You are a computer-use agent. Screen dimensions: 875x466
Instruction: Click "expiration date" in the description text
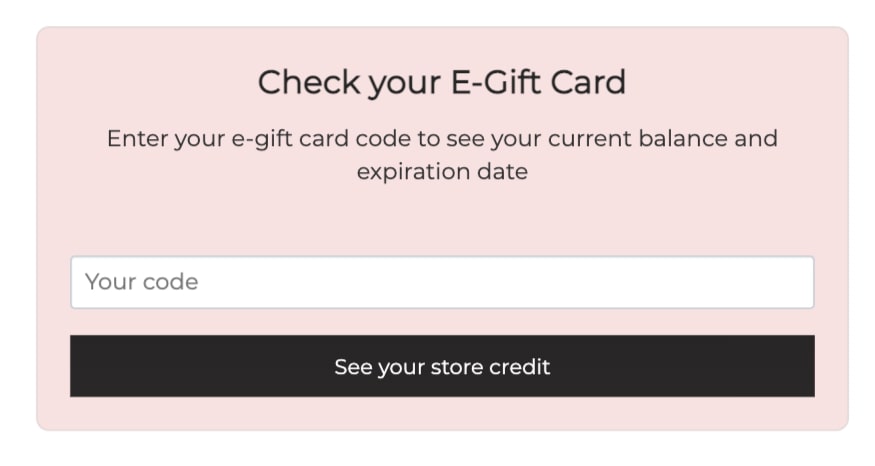pos(441,171)
